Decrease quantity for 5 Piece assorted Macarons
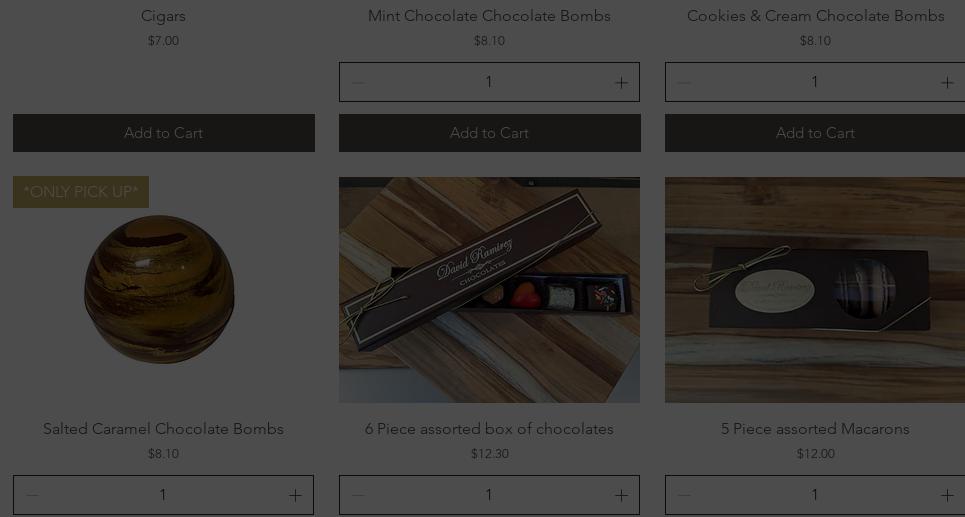The height and width of the screenshot is (517, 965). tap(684, 495)
